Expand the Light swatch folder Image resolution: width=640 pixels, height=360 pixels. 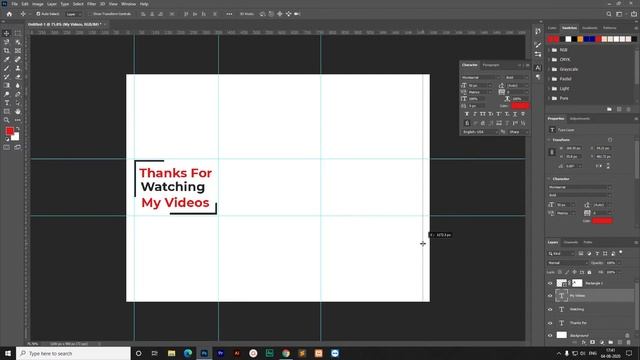point(549,89)
